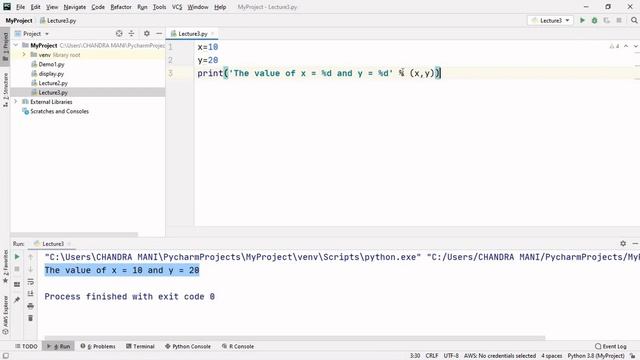Screen dimensions: 640x360
Task: Start debugging with the bug icon
Action: 594,20
